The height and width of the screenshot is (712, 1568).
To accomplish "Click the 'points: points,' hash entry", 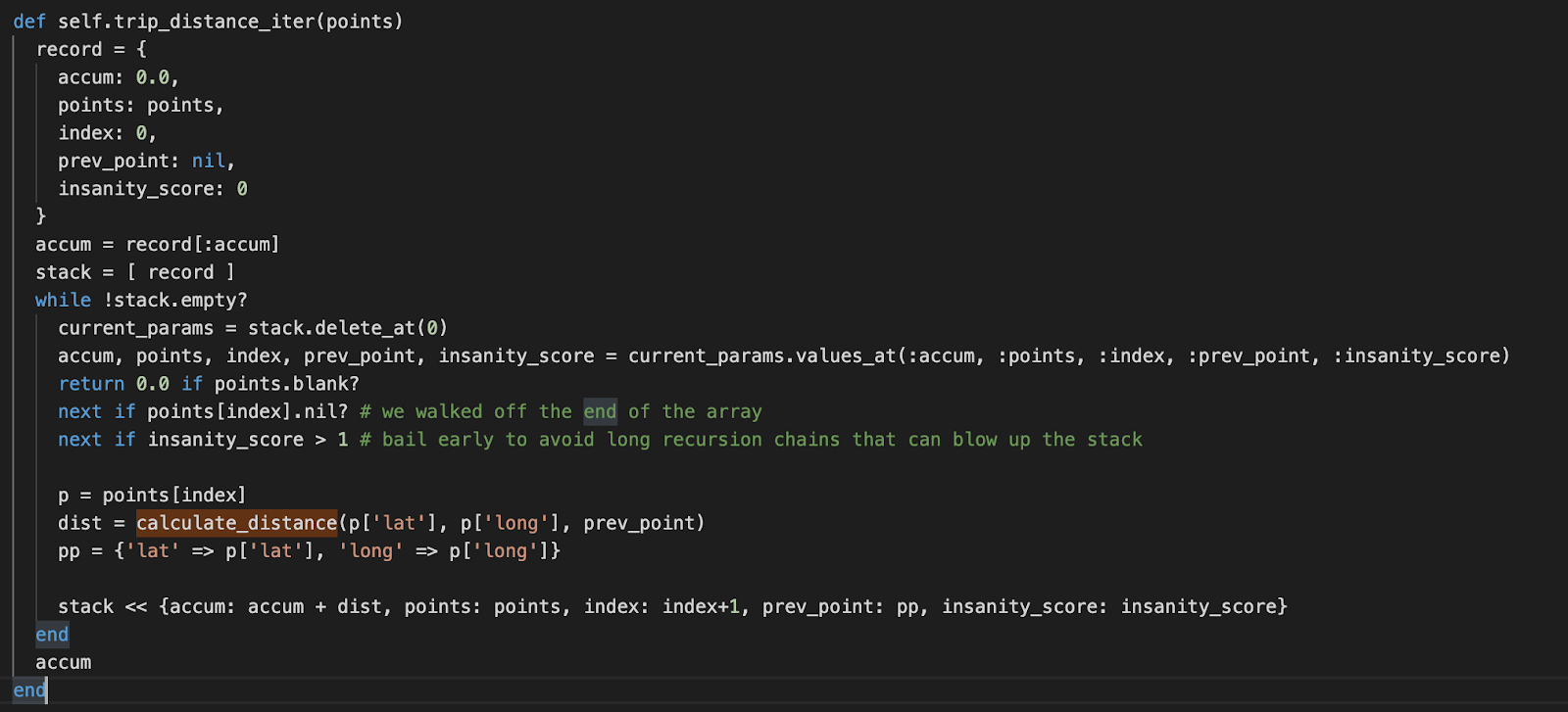I will [141, 105].
